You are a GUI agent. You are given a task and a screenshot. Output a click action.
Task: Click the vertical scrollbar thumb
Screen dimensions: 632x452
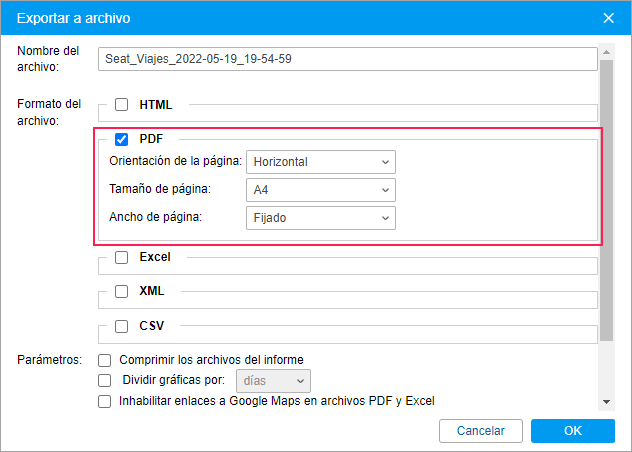click(606, 200)
